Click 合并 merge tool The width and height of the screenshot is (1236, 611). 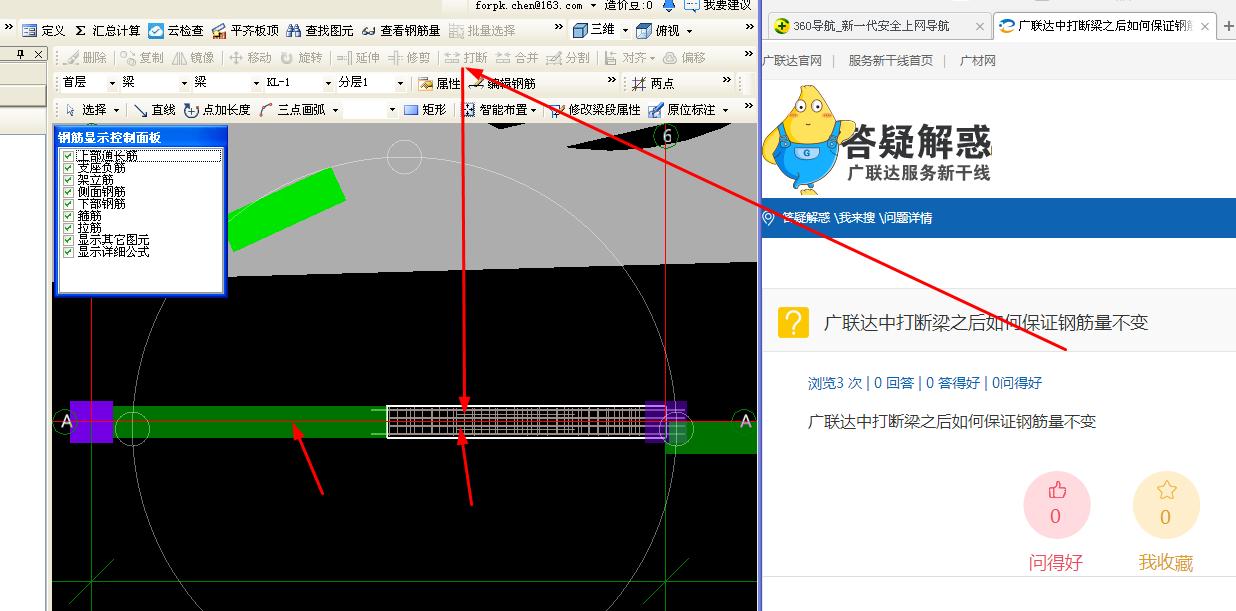(x=518, y=58)
